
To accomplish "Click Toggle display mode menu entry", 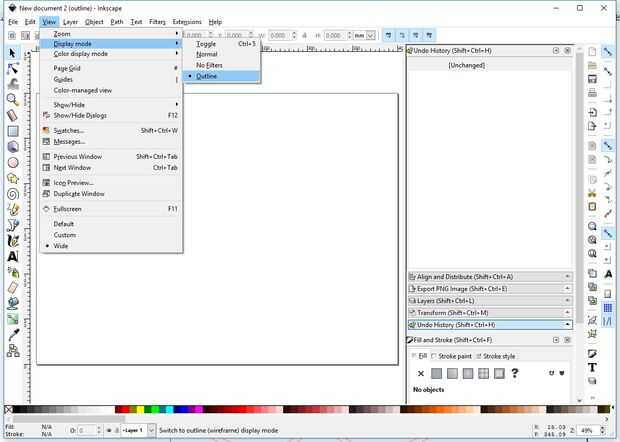I will pos(221,44).
